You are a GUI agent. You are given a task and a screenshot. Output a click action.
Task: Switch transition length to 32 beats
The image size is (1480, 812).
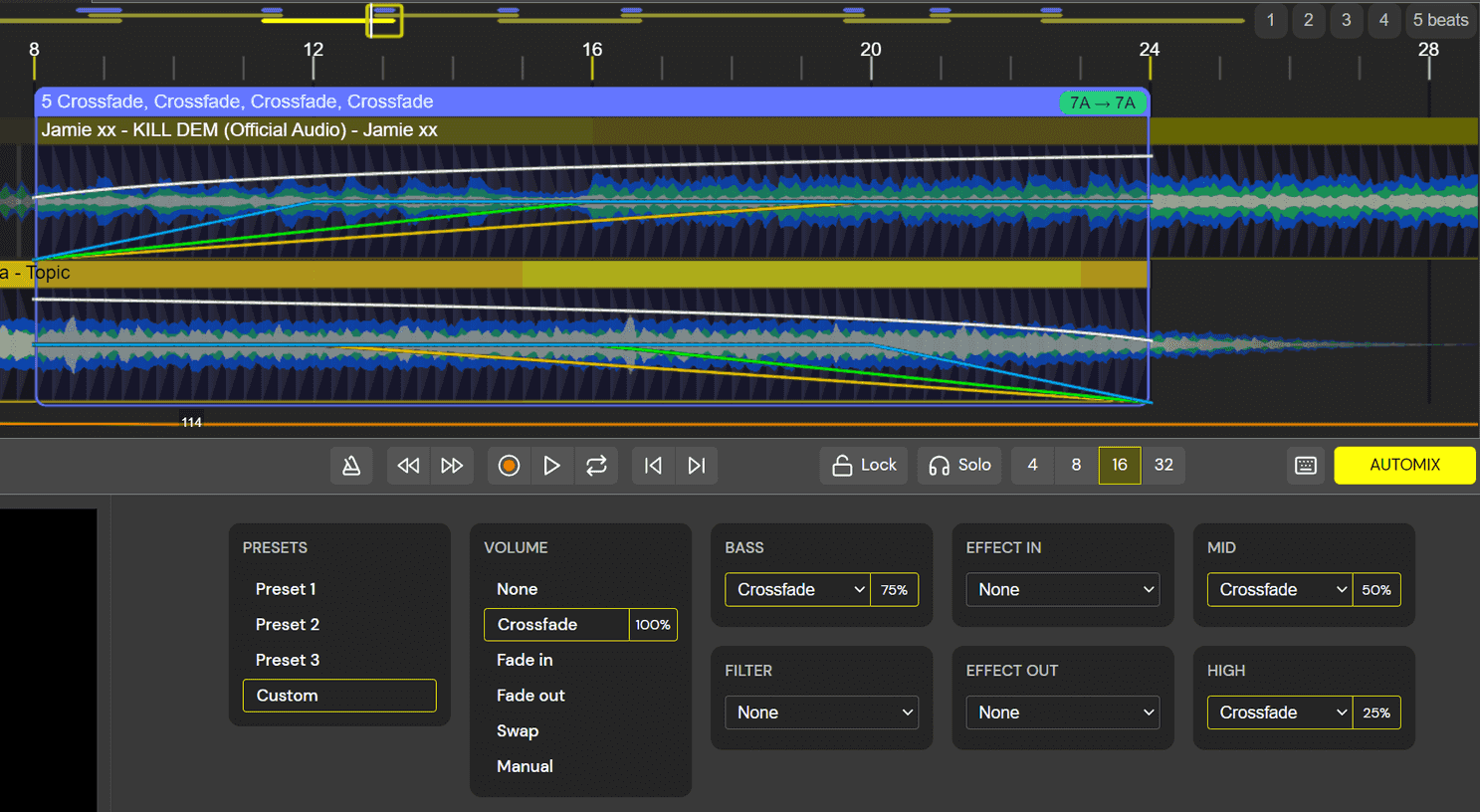[1163, 465]
